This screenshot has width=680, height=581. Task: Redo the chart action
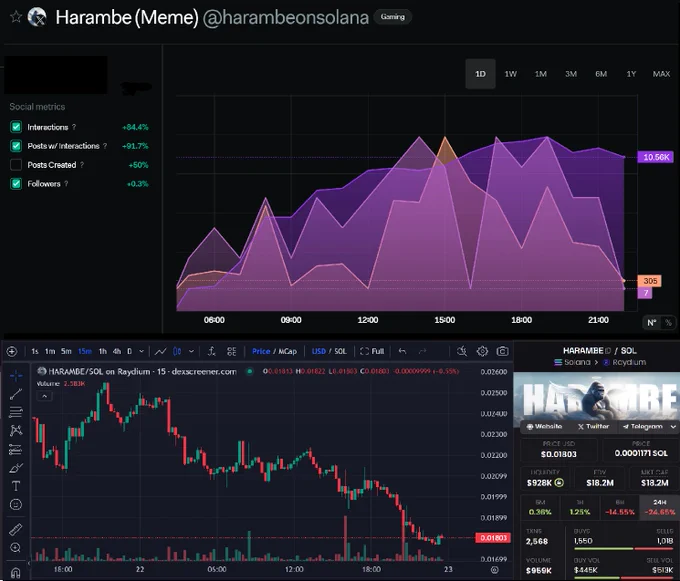click(422, 351)
